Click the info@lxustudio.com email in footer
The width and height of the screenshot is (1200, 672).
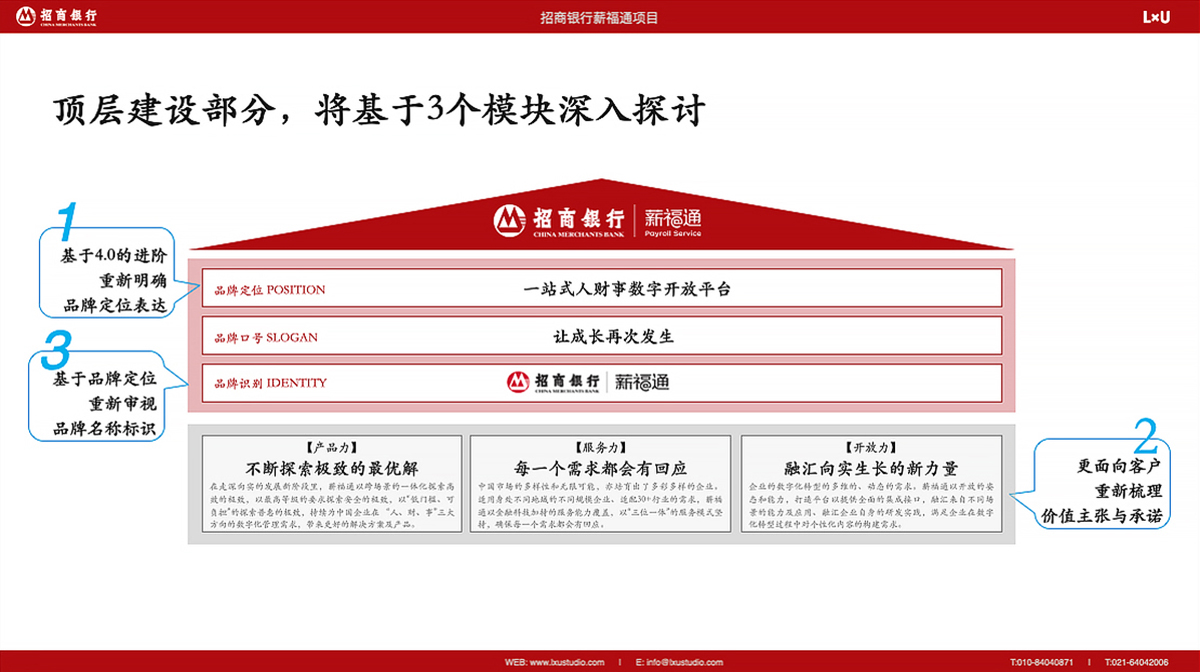click(684, 661)
